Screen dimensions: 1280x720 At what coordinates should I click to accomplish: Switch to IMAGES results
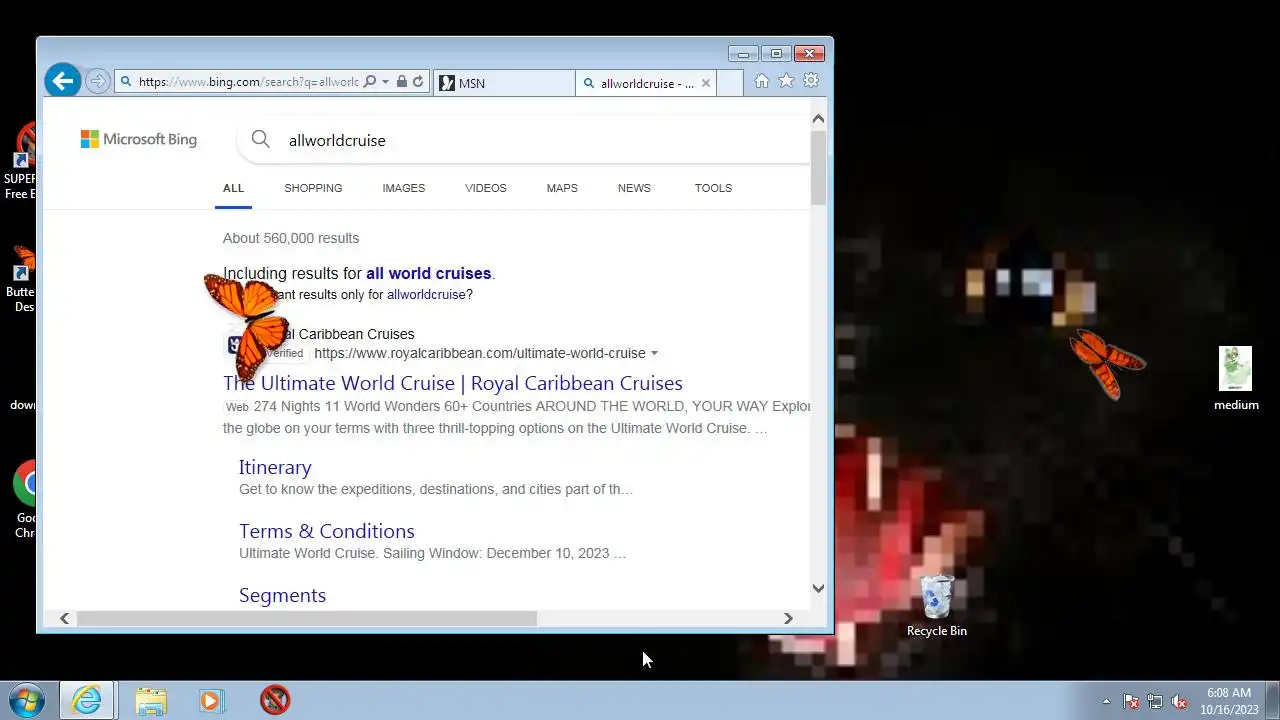tap(403, 188)
